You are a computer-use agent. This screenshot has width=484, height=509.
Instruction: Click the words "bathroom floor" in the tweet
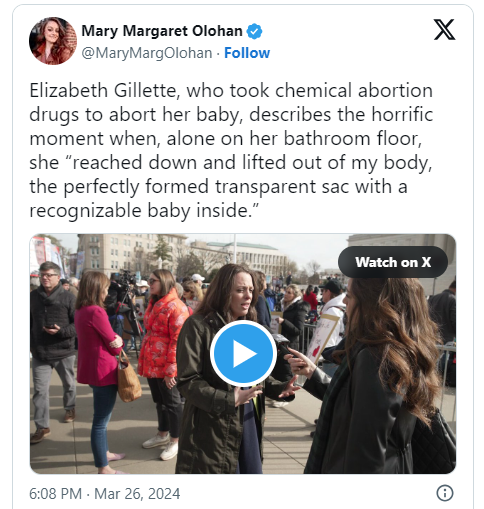[352, 138]
